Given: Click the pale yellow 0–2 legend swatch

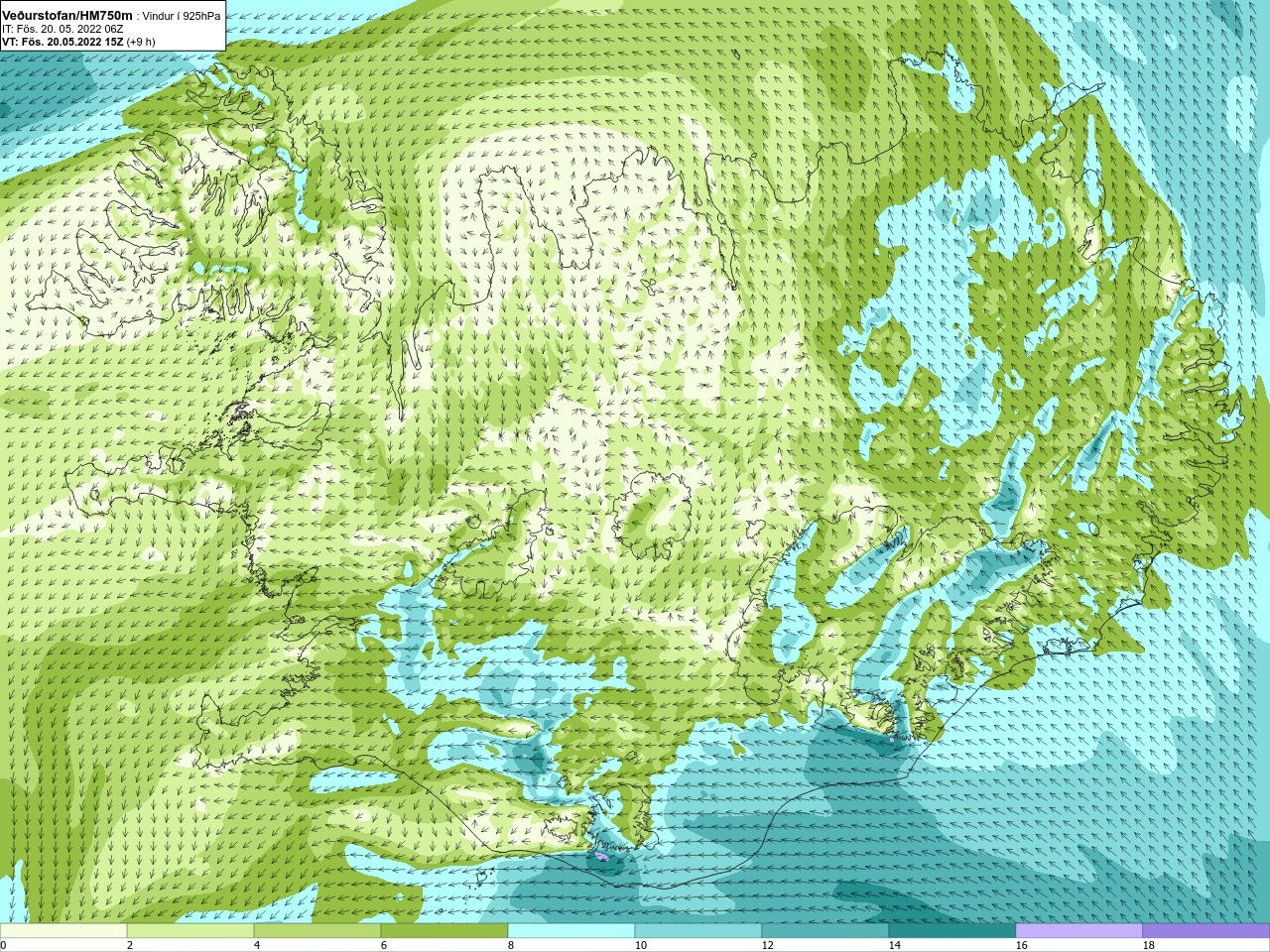Looking at the screenshot, I should [x=63, y=931].
